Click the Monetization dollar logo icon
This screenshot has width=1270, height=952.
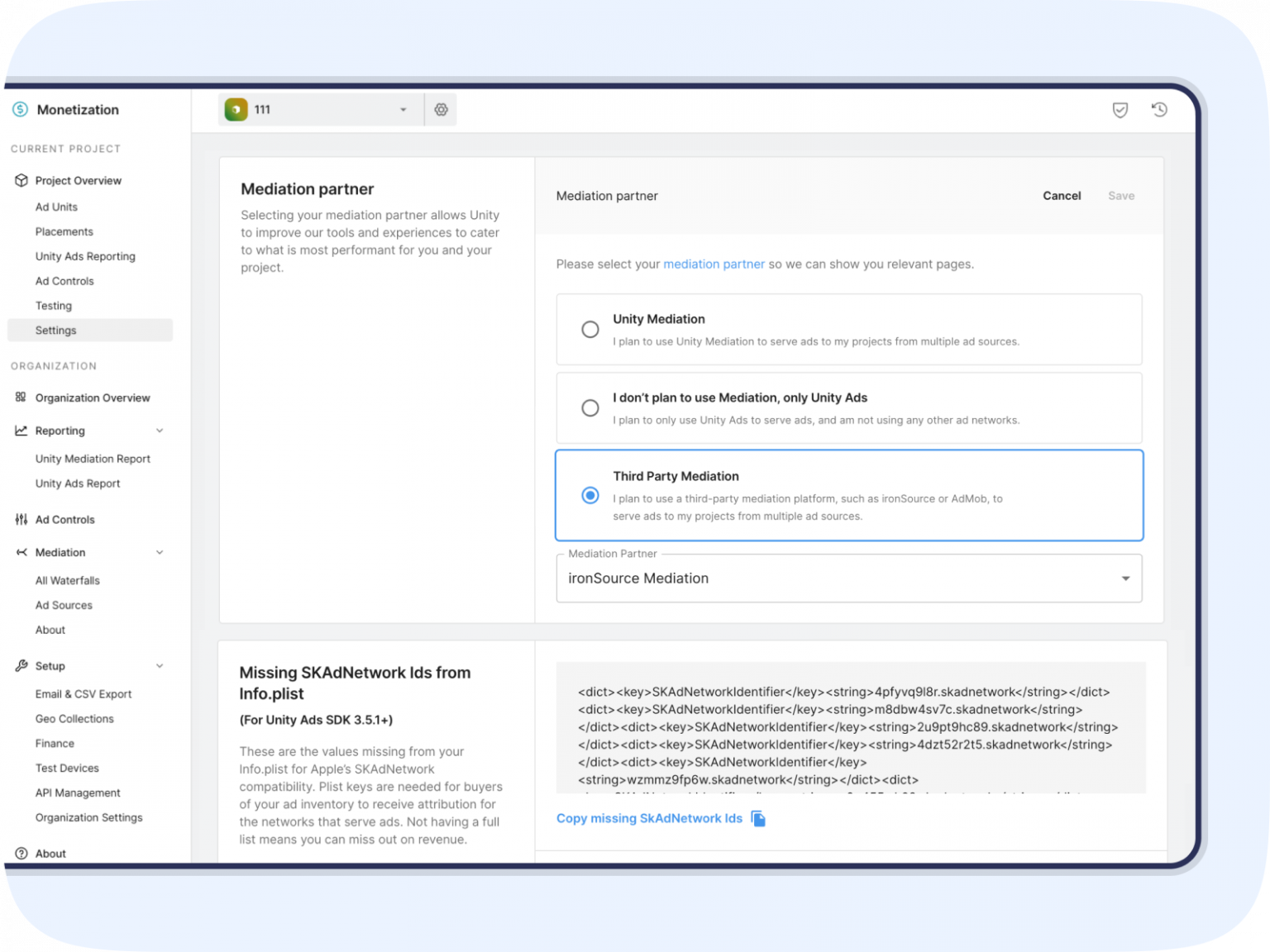click(21, 110)
